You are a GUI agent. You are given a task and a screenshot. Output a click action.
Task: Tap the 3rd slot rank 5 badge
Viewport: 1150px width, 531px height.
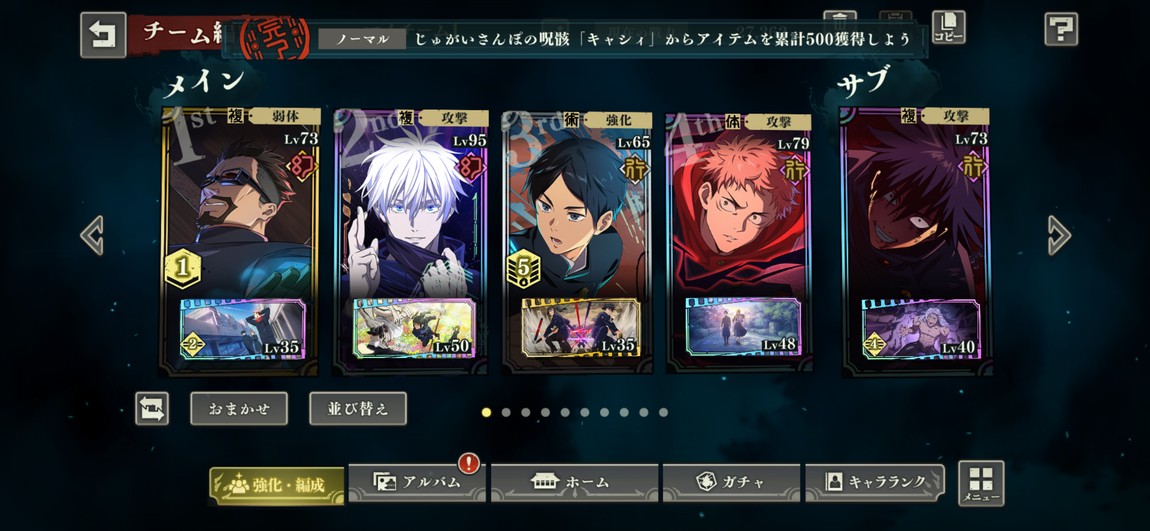524,268
